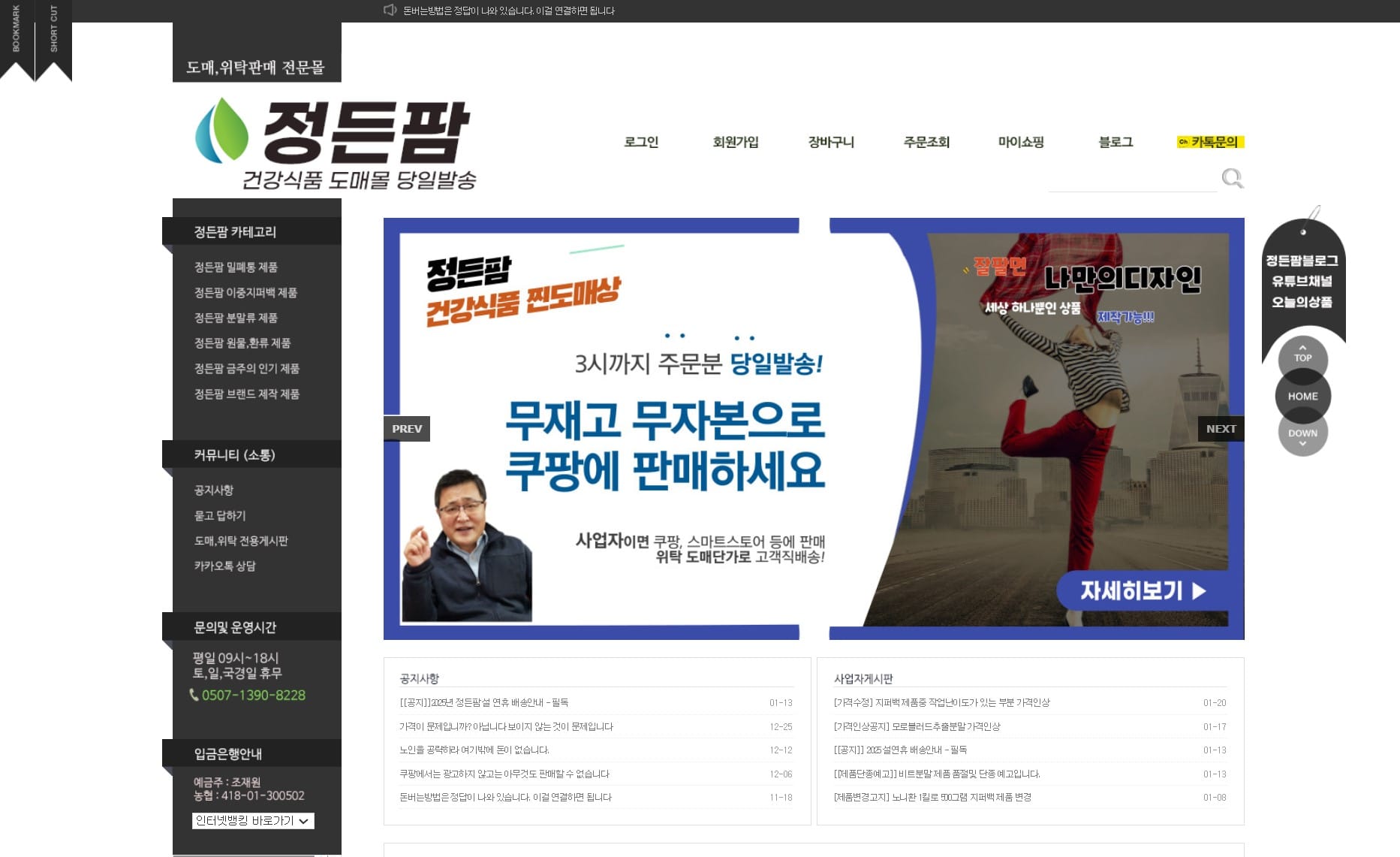
Task: Open notice 정든팜 설 연휴 배송안내 01-13
Action: click(483, 703)
